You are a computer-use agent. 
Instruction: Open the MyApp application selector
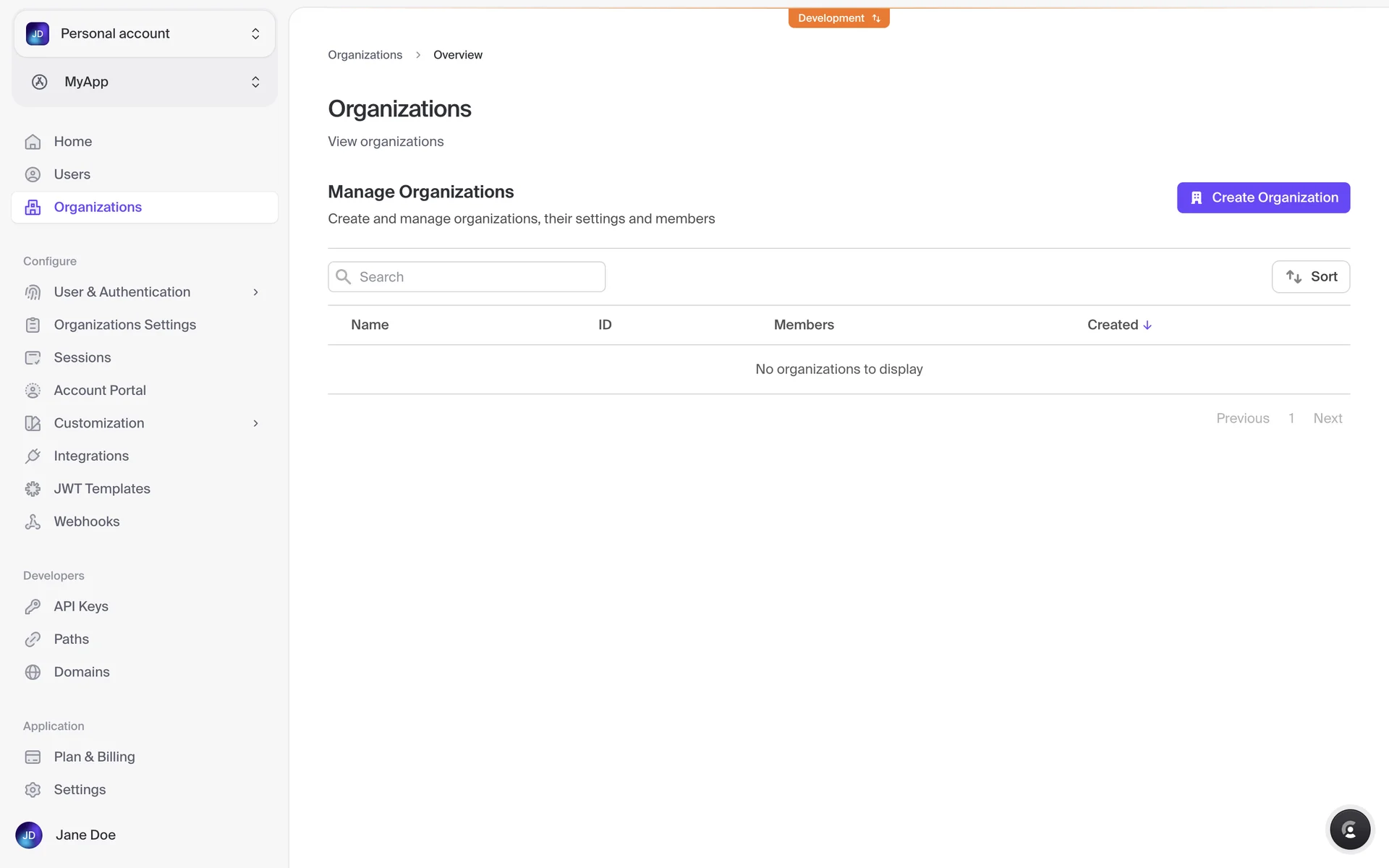click(x=144, y=82)
